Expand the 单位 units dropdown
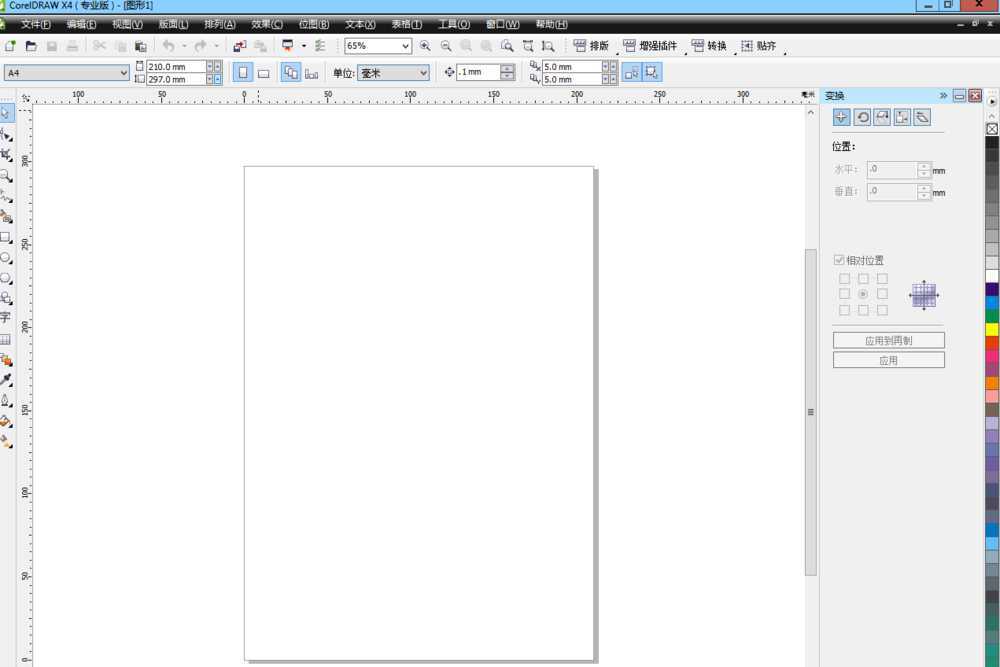The image size is (1000, 667). tap(423, 73)
